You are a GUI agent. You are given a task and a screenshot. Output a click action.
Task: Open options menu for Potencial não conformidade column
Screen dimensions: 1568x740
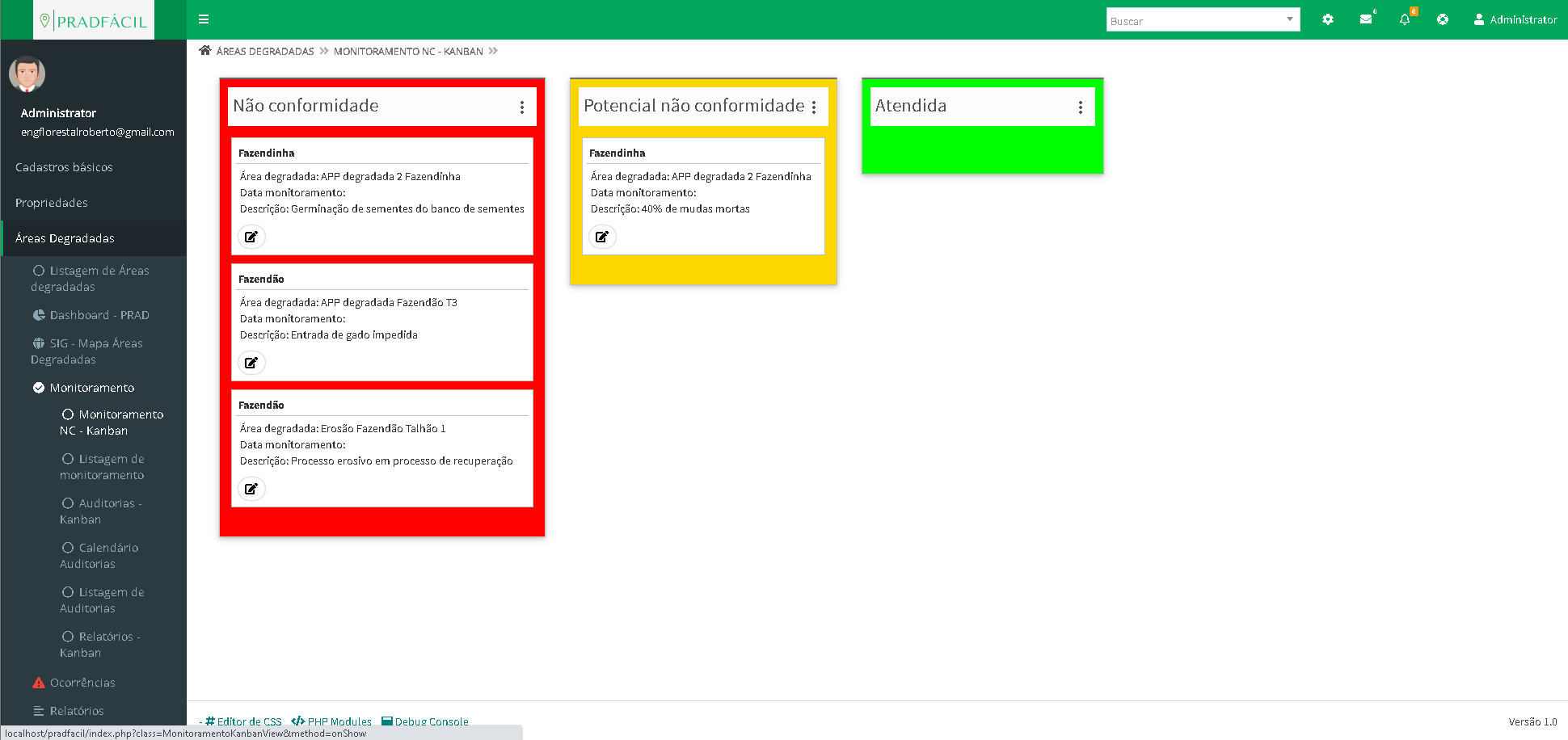814,107
